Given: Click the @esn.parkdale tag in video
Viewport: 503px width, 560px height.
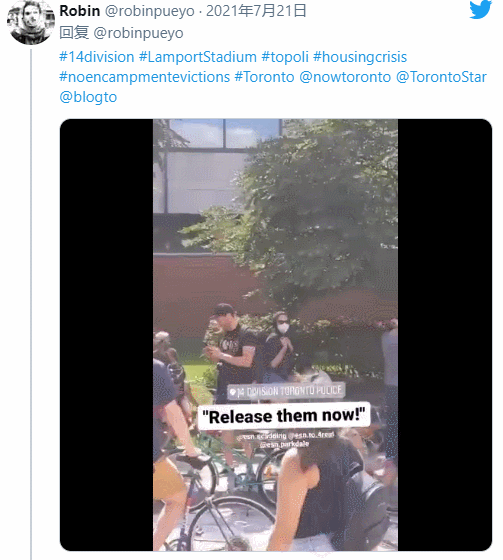Looking at the screenshot, I should coord(284,445).
